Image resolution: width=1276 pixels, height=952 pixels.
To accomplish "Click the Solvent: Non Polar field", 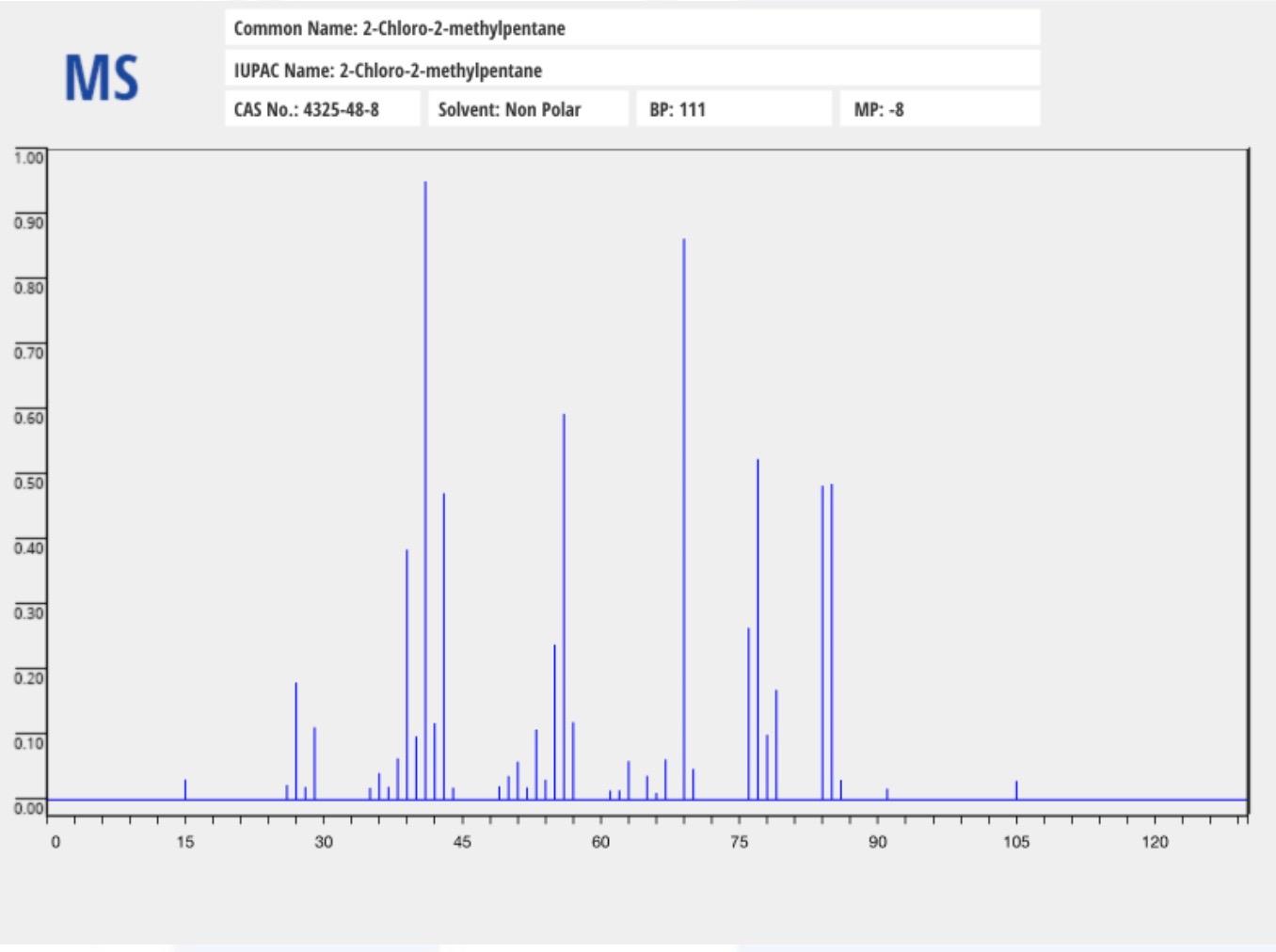I will pyautogui.click(x=530, y=109).
